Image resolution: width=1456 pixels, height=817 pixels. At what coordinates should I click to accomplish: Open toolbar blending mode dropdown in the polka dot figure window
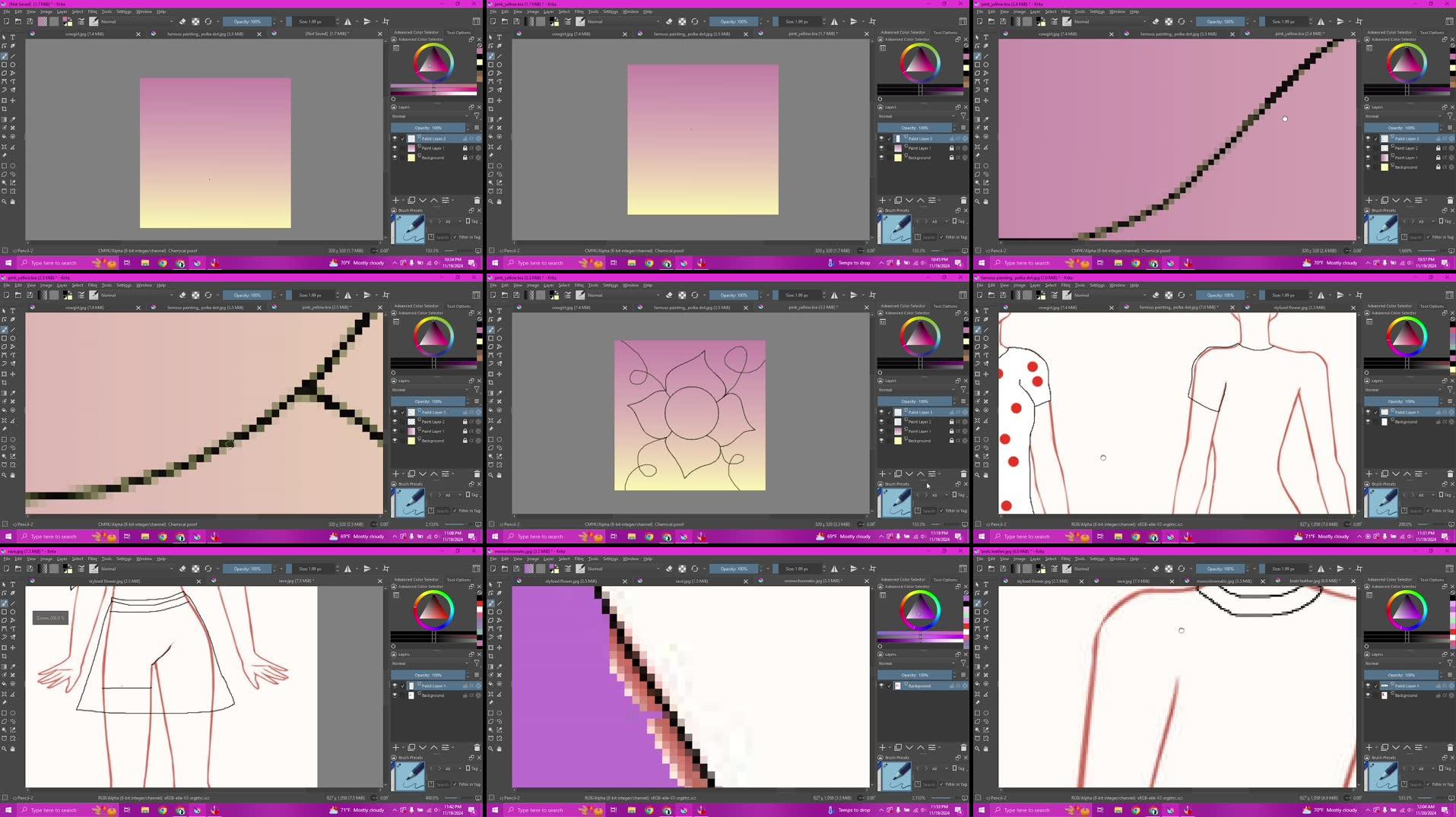1109,295
